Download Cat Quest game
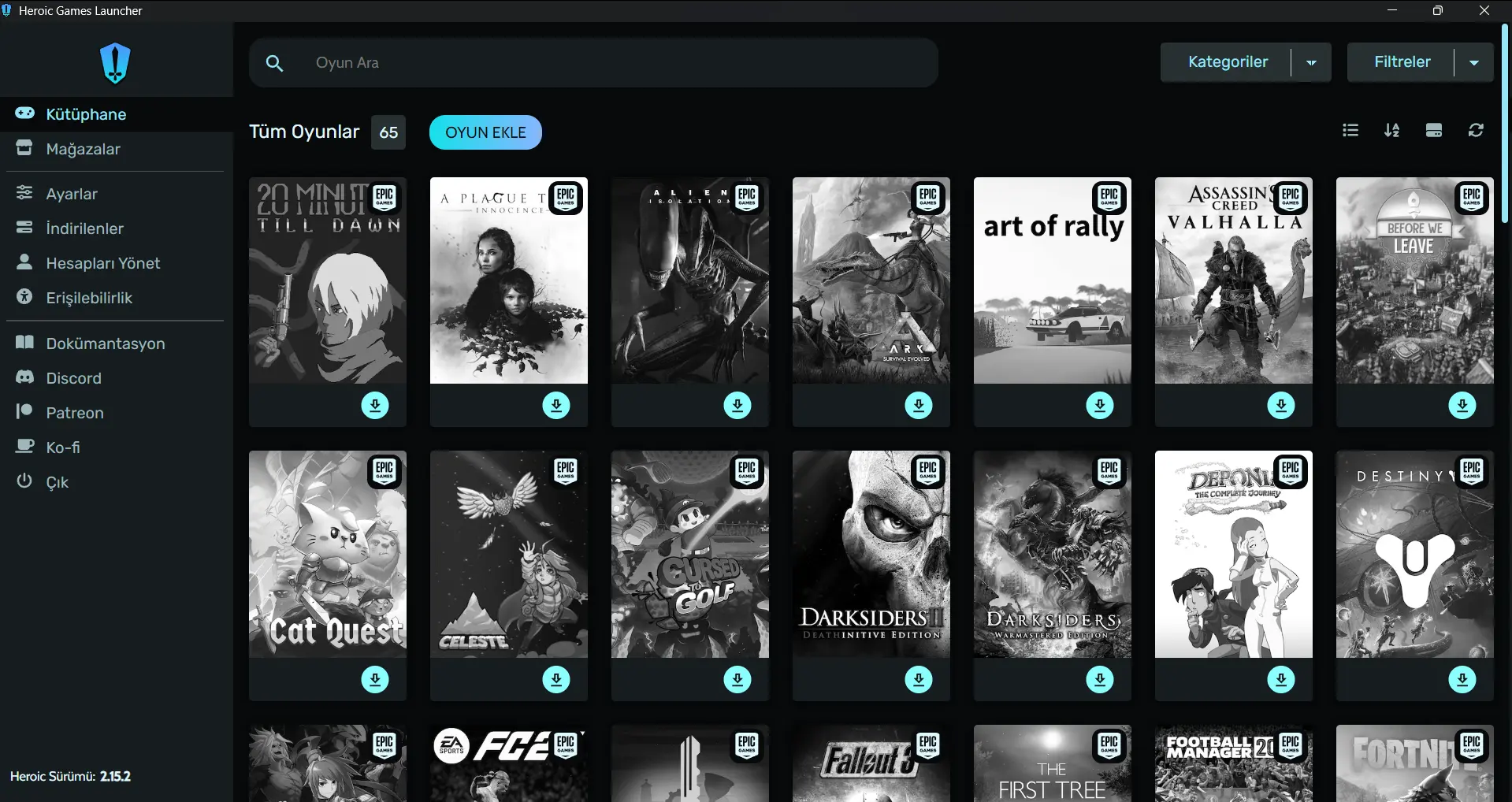The height and width of the screenshot is (802, 1512). 375,679
